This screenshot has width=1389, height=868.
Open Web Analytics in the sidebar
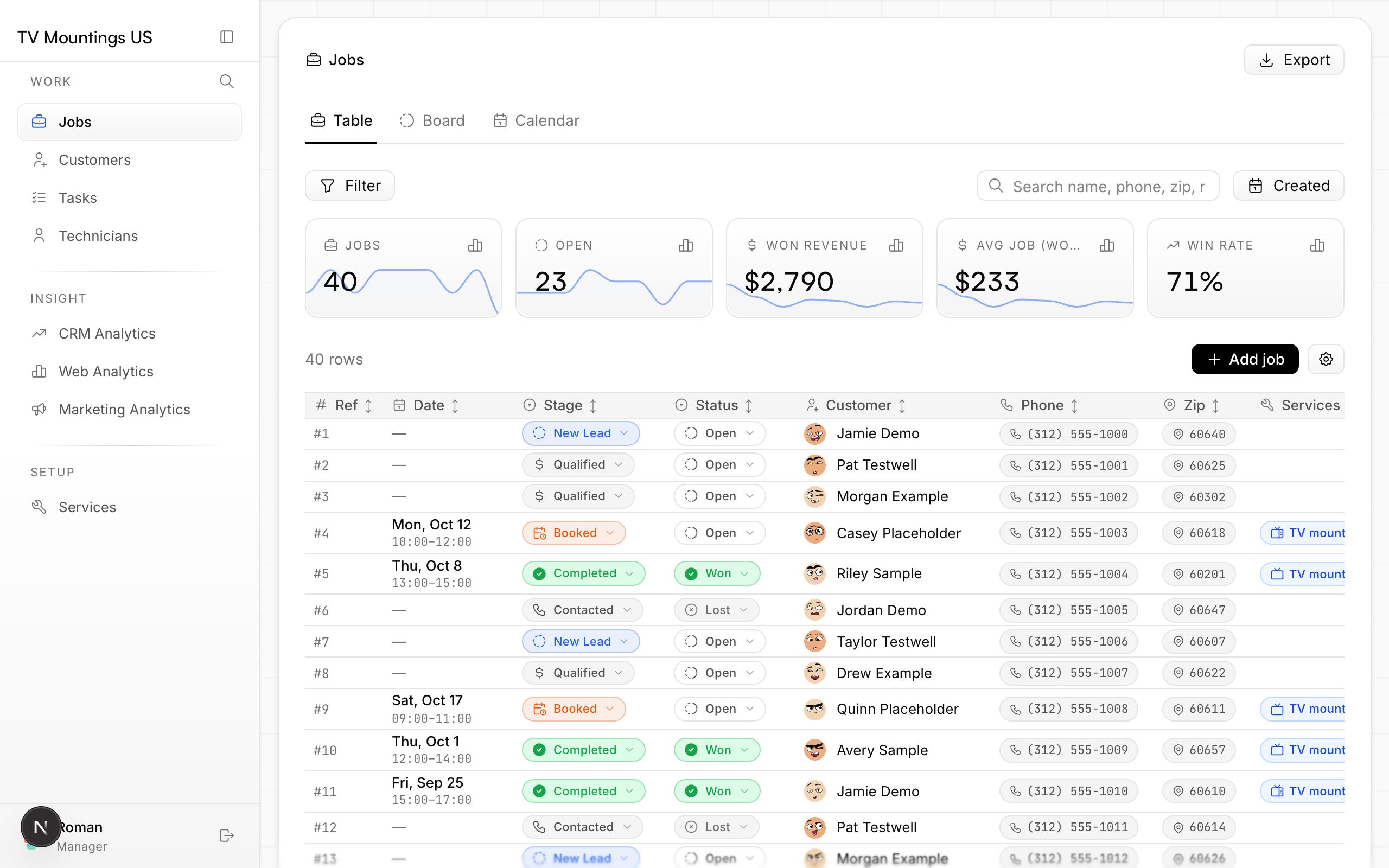130,372
